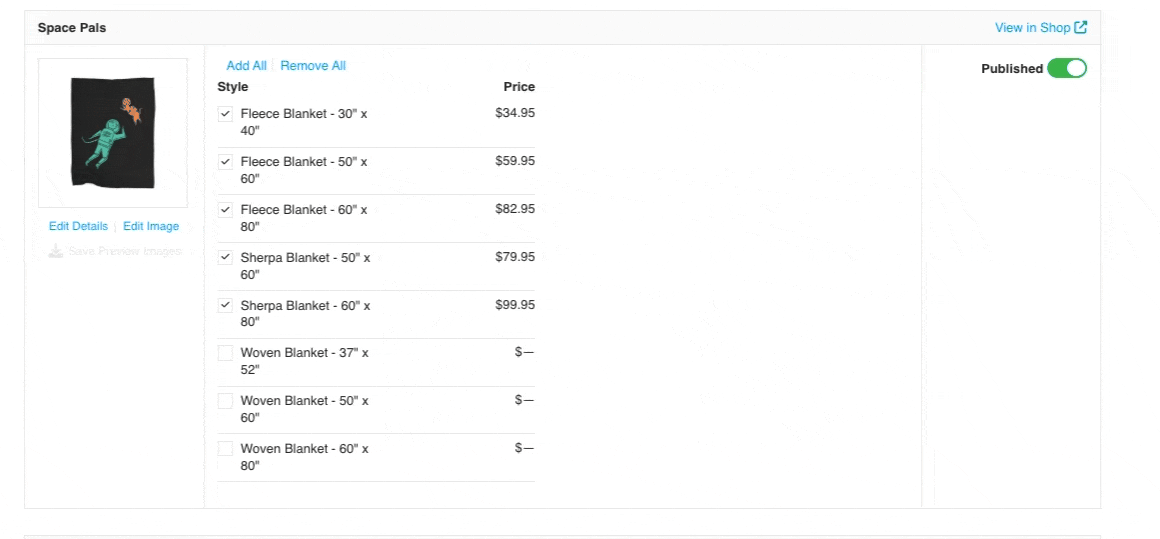Open the Space Pals blanket thumbnail

coord(113,133)
